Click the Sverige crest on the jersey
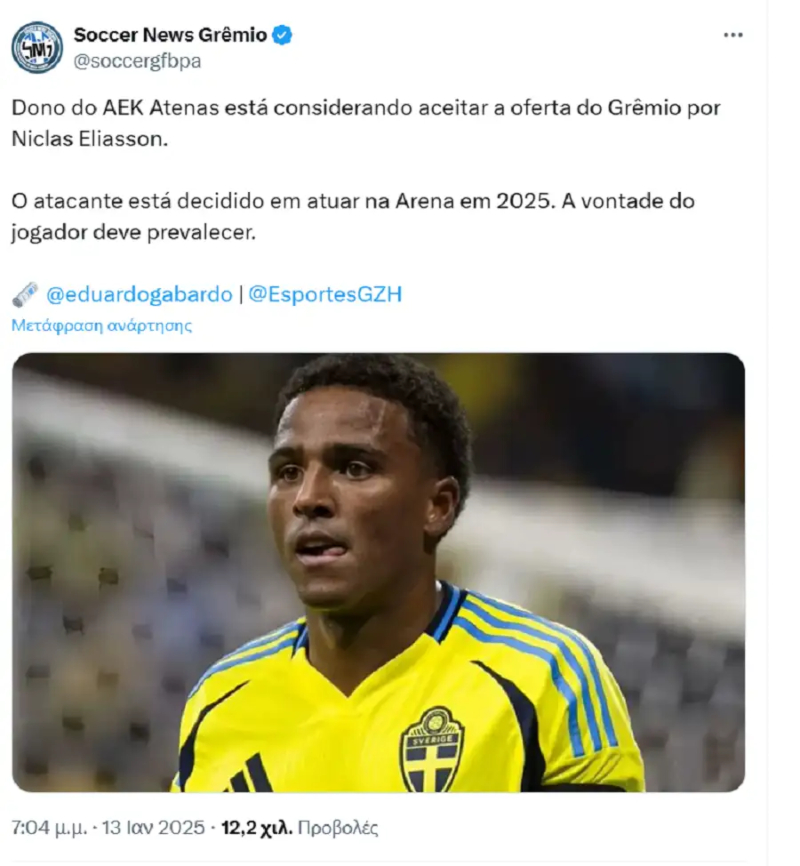 click(432, 749)
